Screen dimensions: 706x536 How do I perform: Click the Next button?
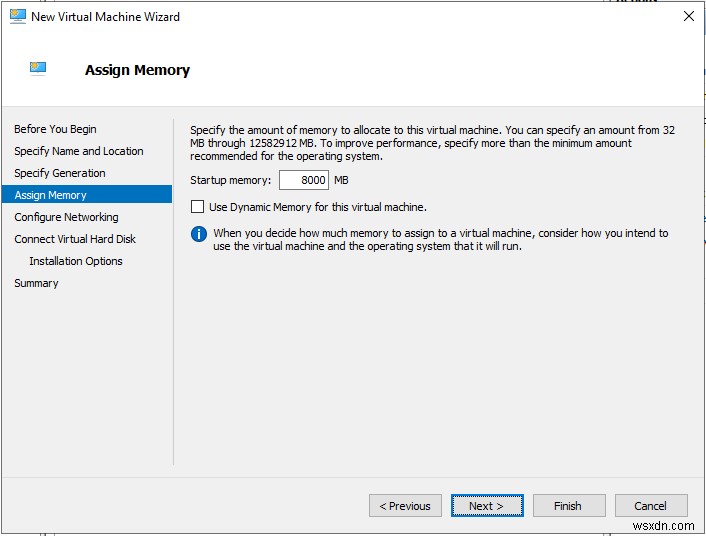coord(487,506)
